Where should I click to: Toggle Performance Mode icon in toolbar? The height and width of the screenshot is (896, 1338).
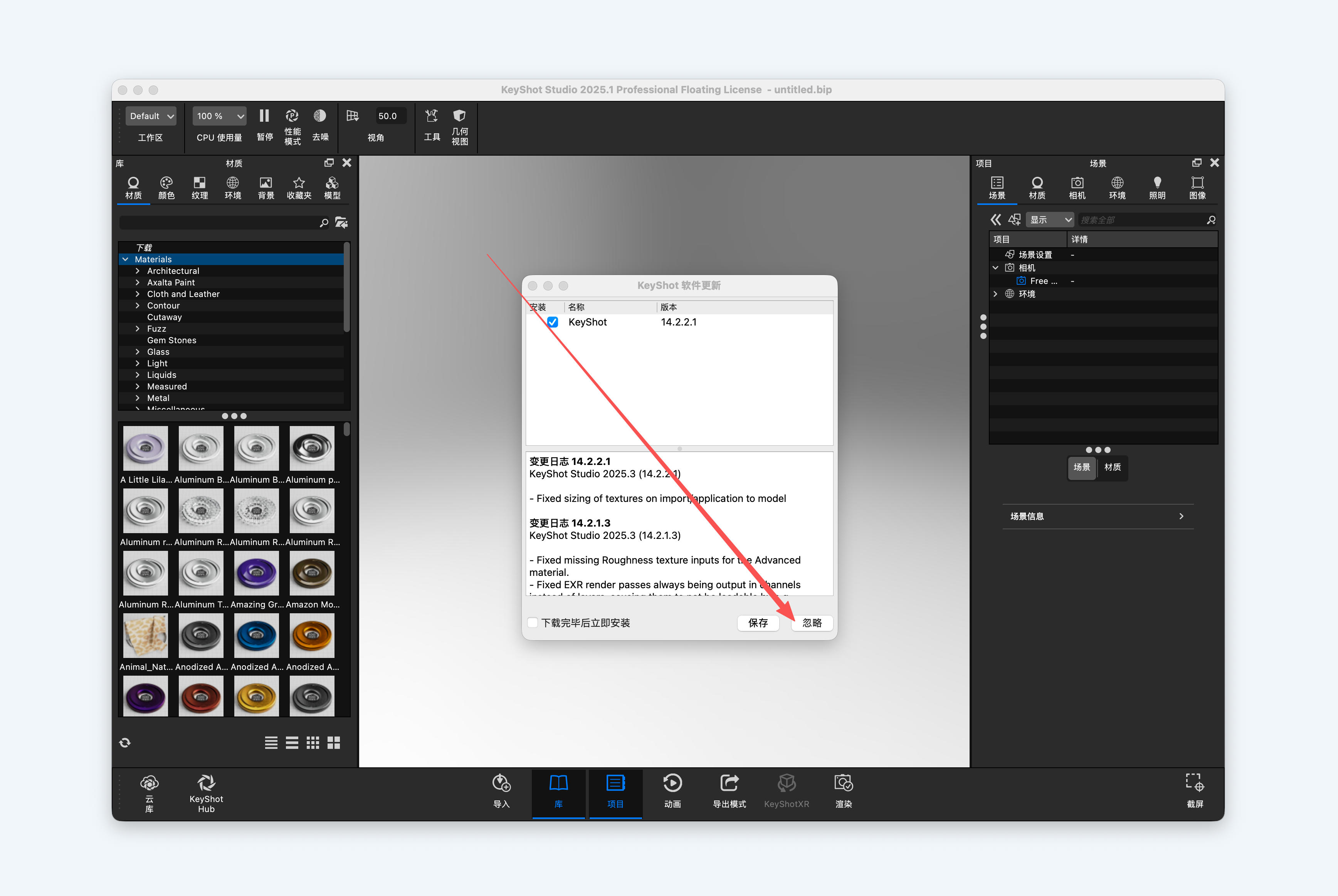pos(292,116)
